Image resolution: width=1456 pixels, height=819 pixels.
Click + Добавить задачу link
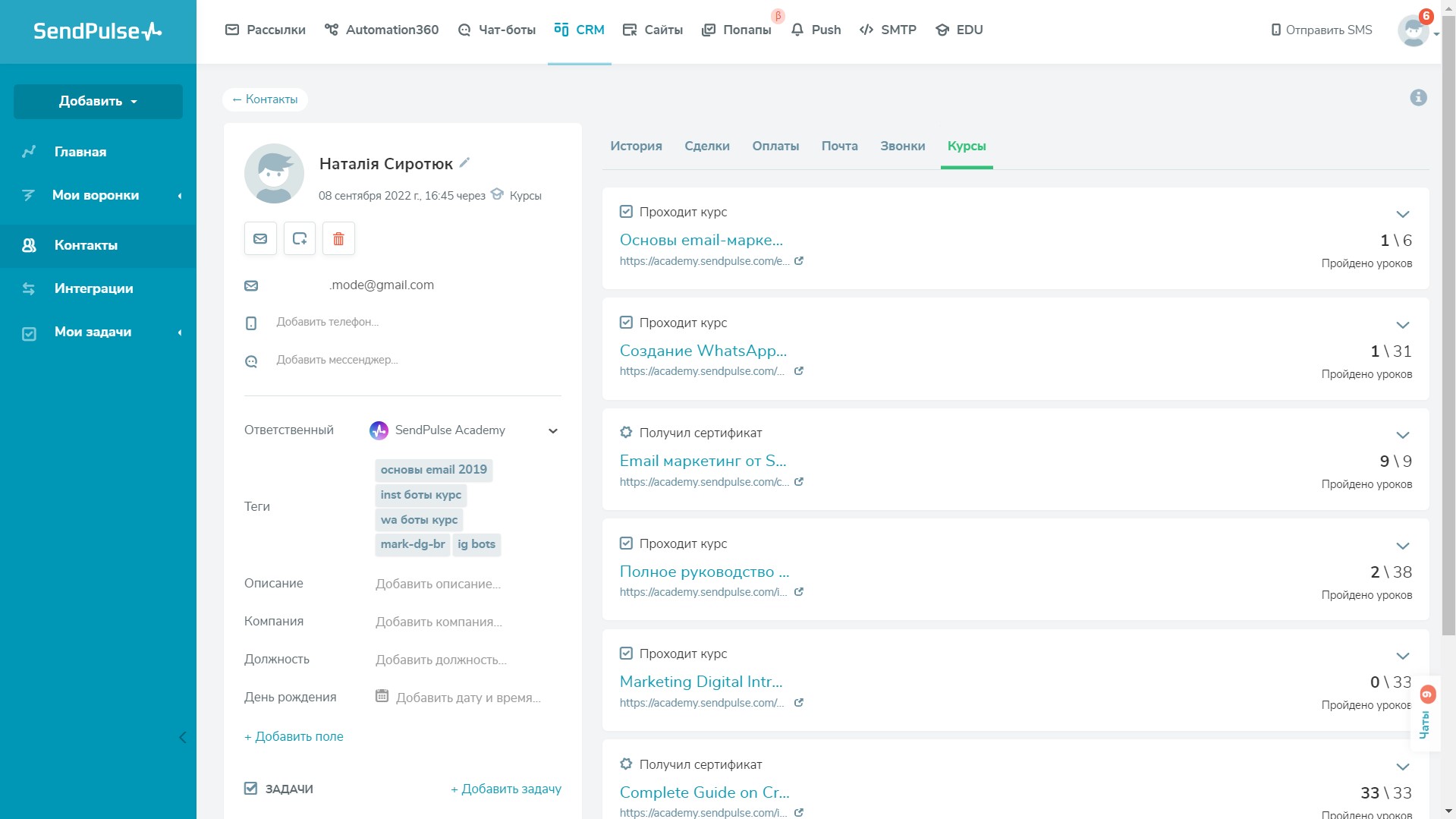[506, 789]
